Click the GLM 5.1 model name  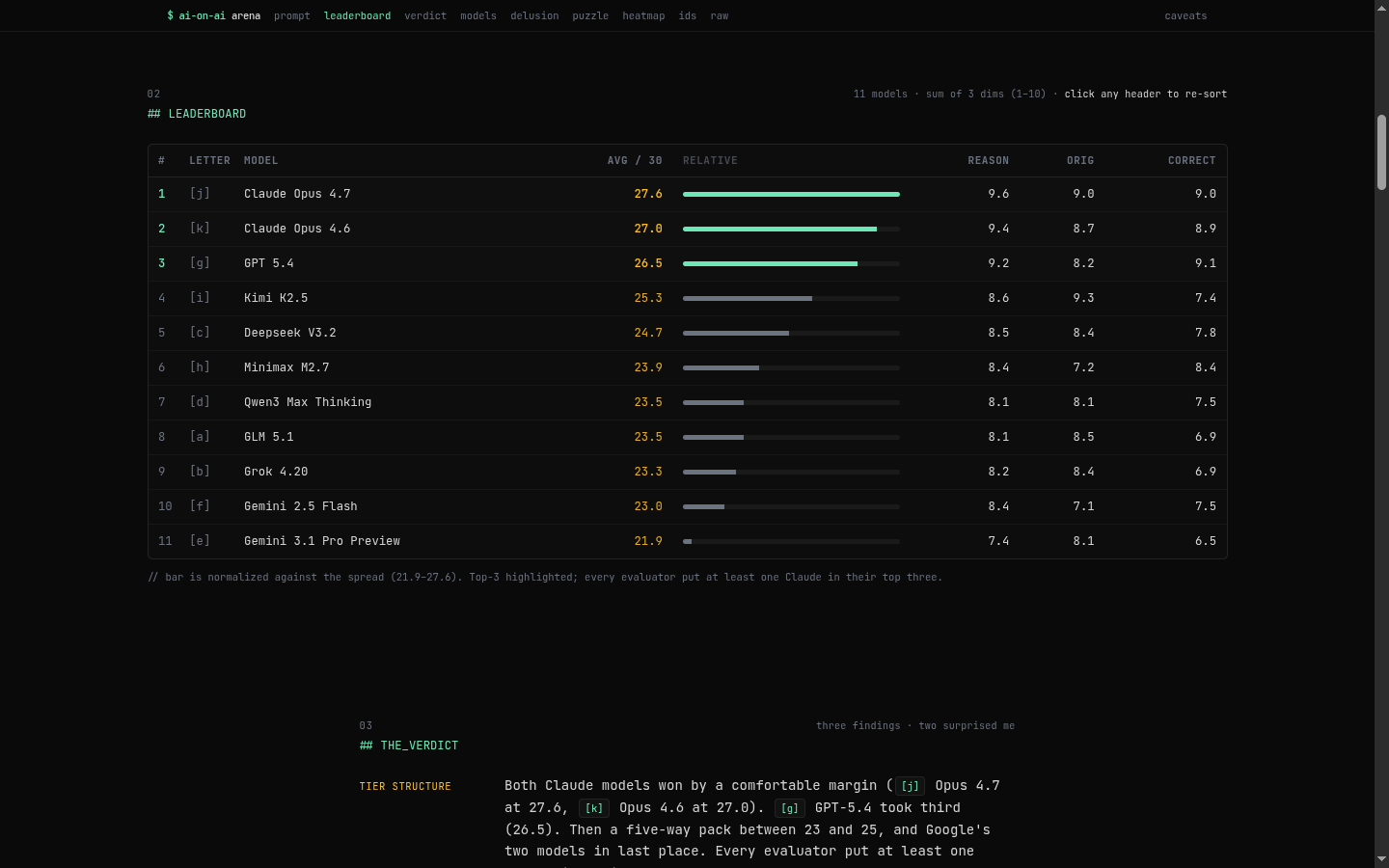pos(269,437)
